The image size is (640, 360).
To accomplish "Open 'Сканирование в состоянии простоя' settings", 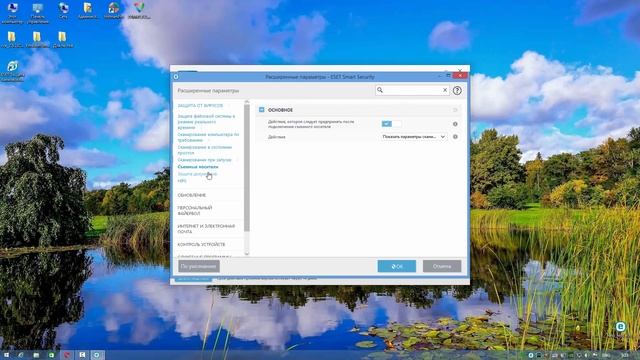I will tap(204, 150).
